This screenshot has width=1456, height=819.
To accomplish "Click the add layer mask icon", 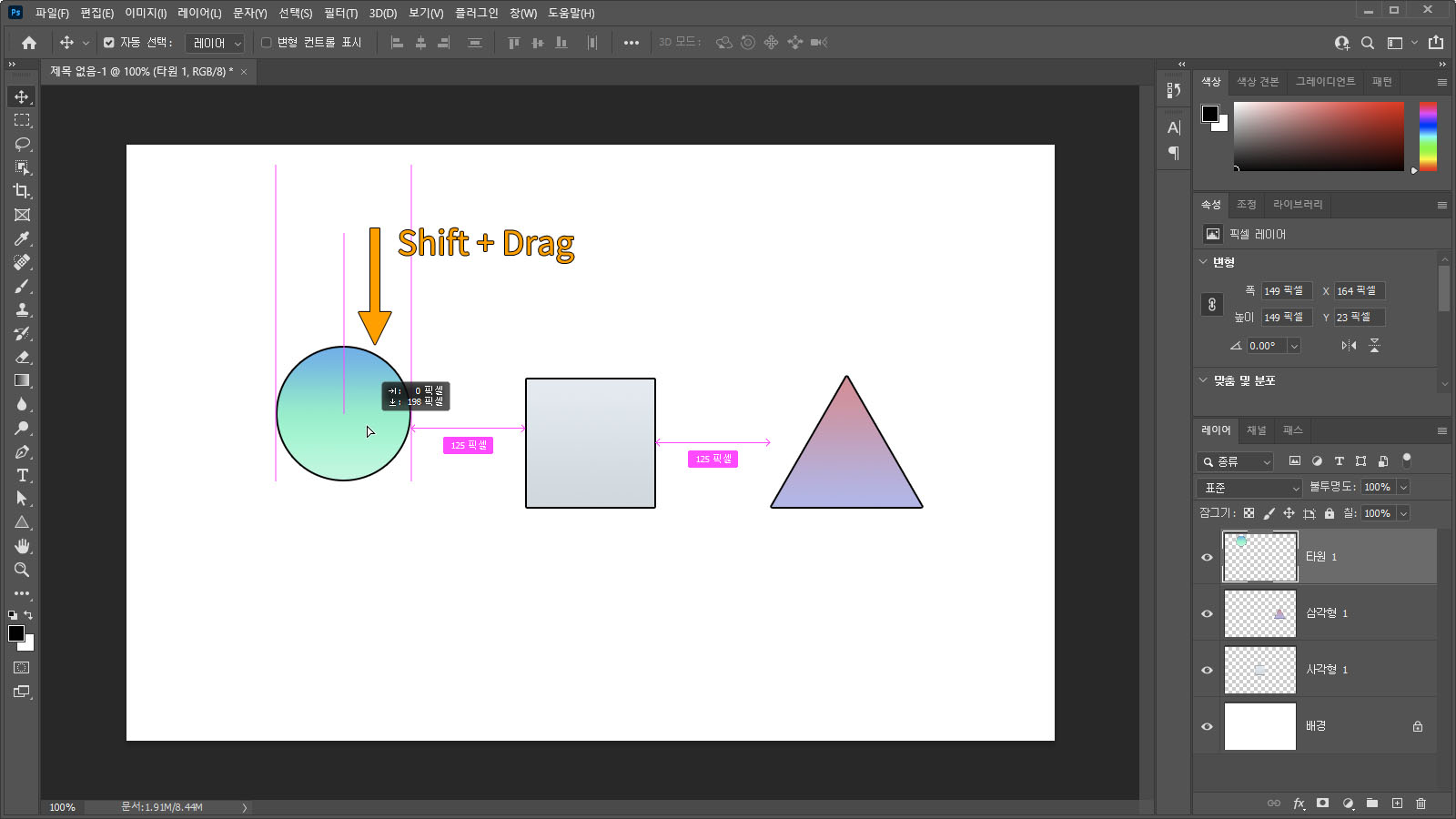I will coord(1323,804).
